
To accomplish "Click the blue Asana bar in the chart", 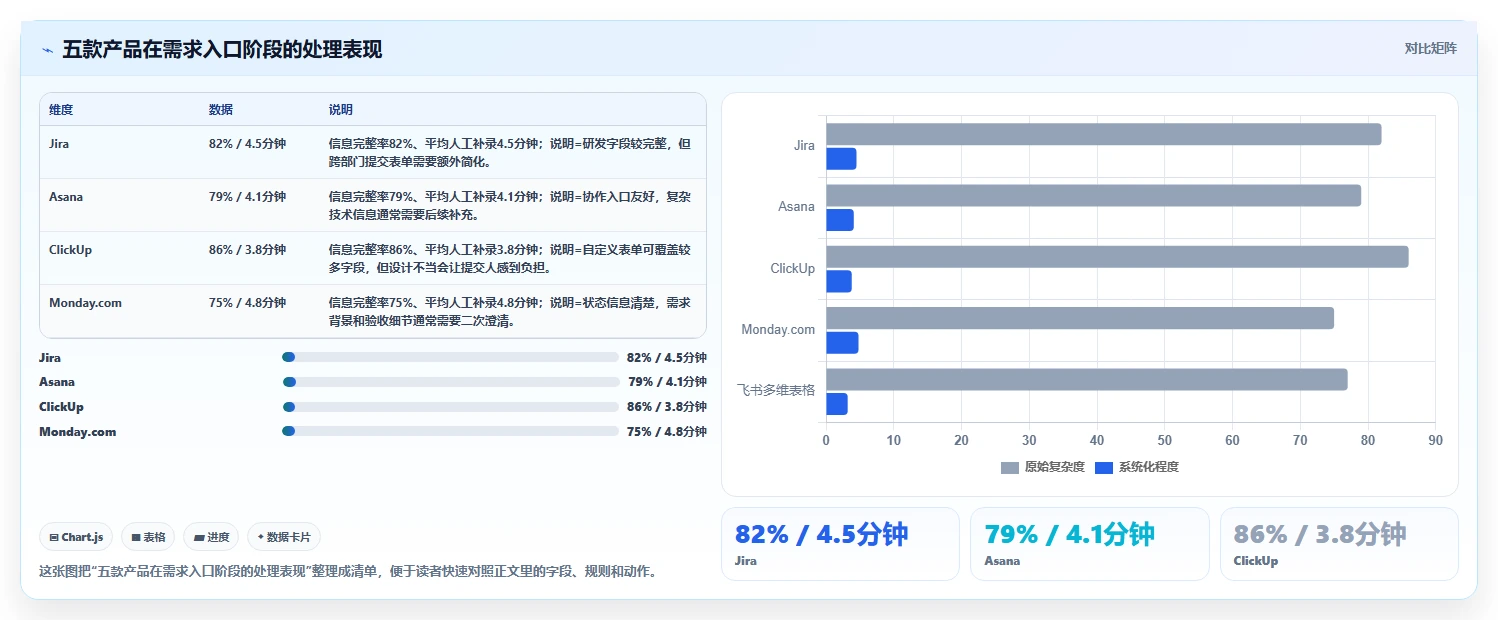I will [x=840, y=220].
